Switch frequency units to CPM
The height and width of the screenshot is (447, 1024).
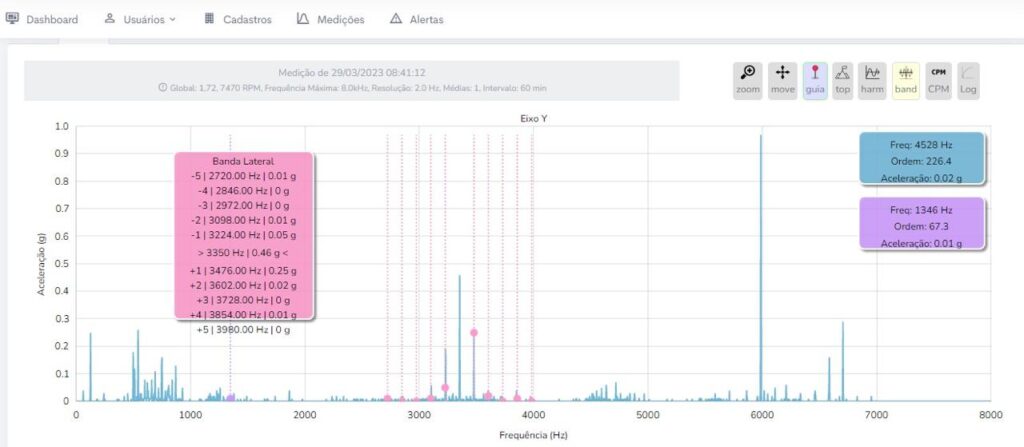(x=938, y=80)
